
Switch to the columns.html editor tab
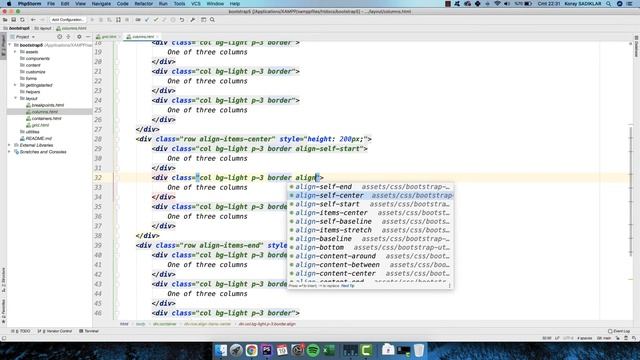(142, 37)
